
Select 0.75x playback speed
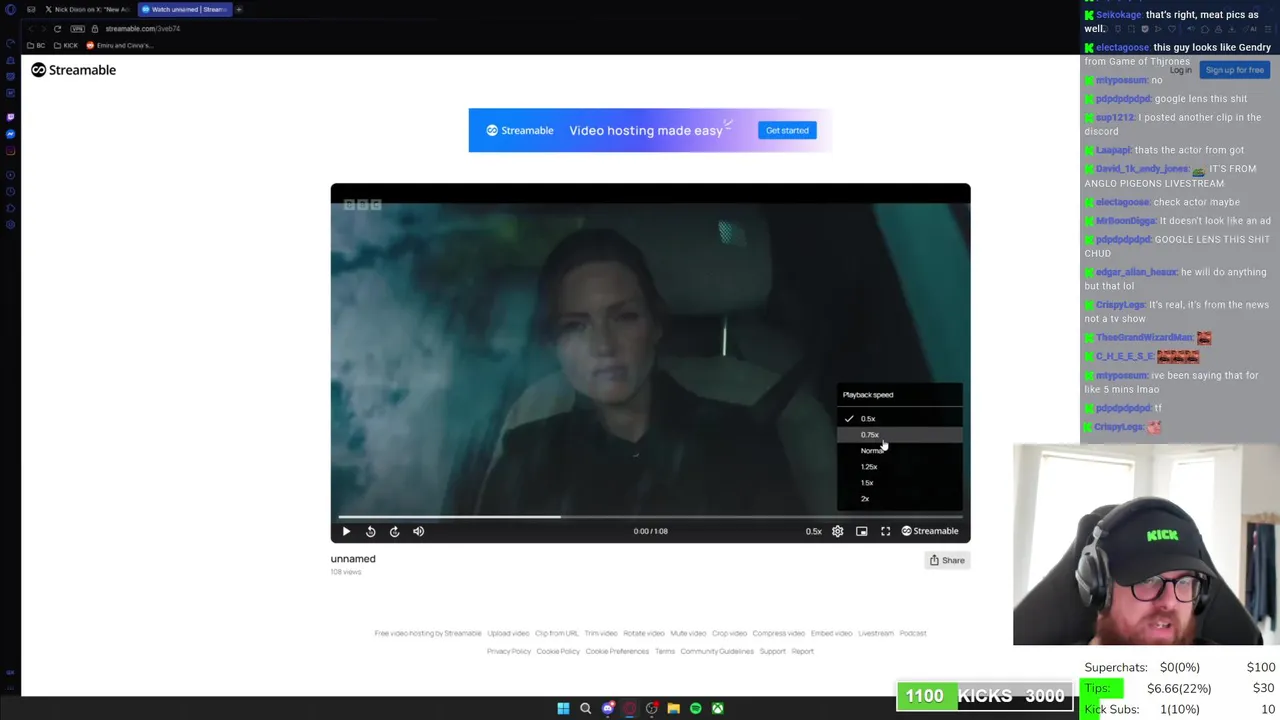(x=900, y=435)
